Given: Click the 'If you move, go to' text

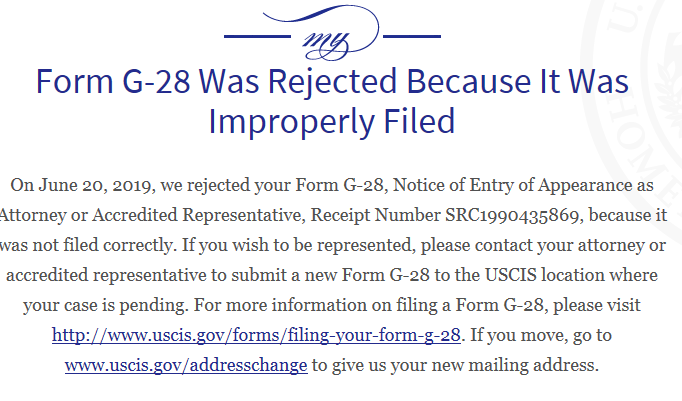Looking at the screenshot, I should pos(541,335).
